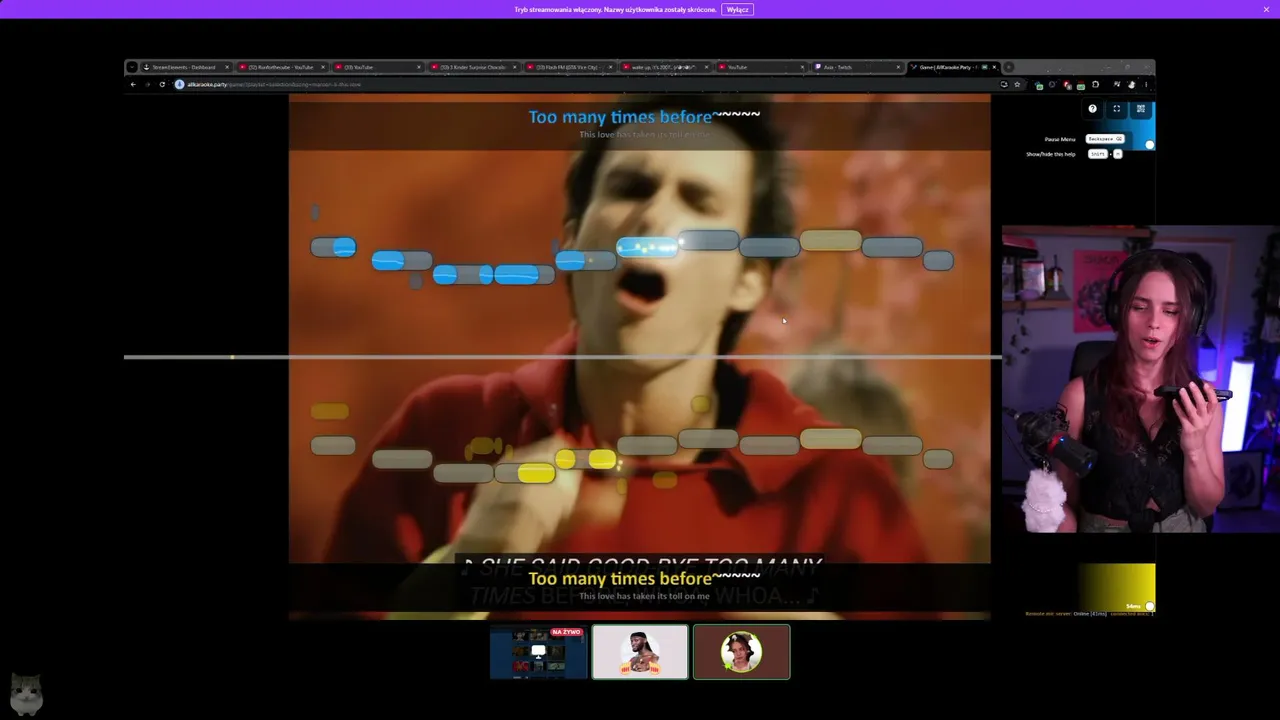
Task: Click the cat icon in bottom-left corner
Action: [27, 692]
